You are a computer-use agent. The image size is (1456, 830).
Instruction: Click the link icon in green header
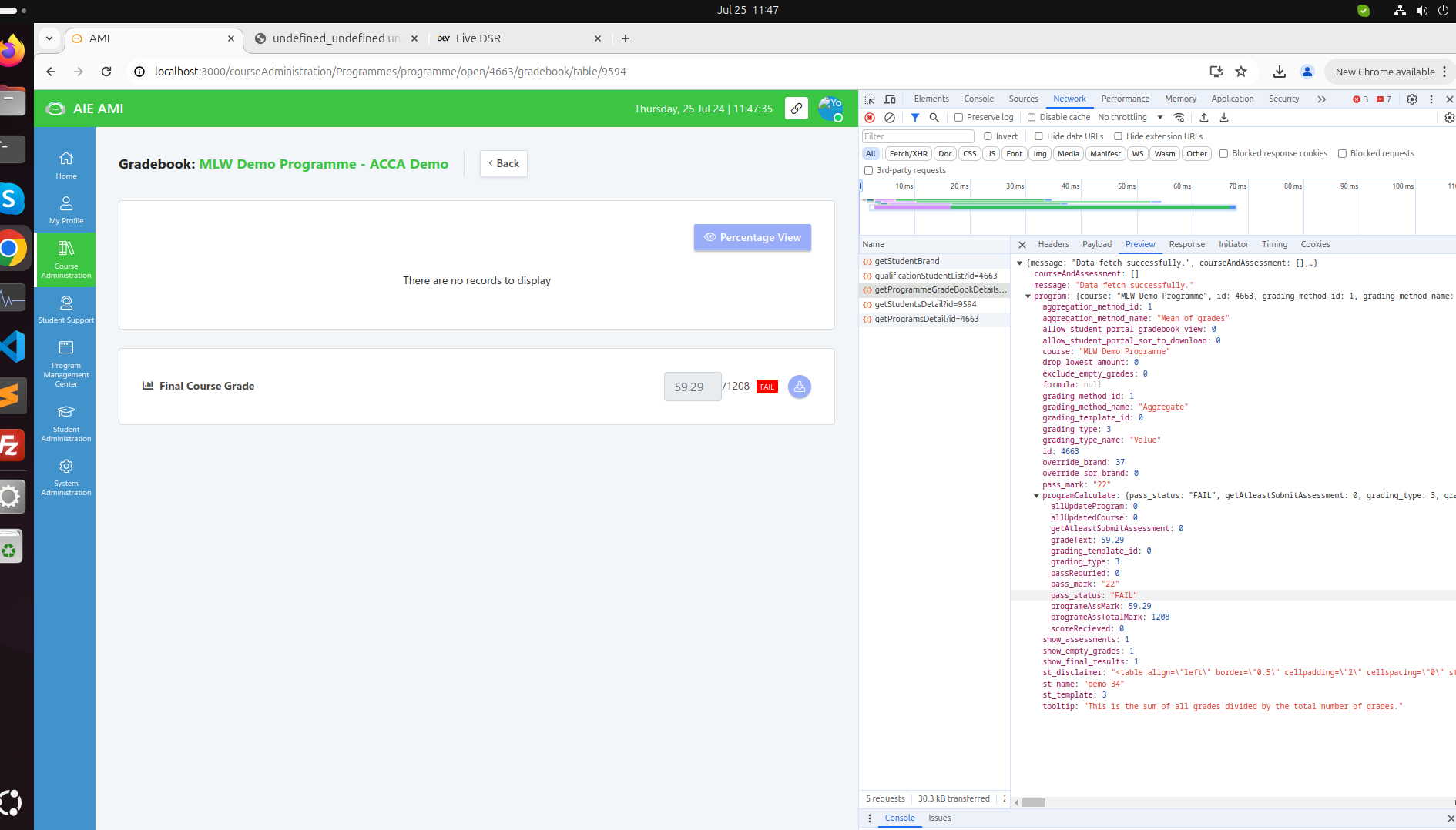(797, 109)
